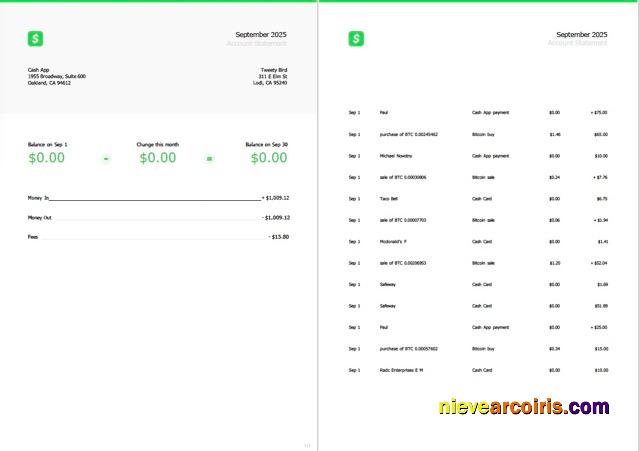Click the Fees total of $15.80
This screenshot has width=640, height=451.
tap(278, 237)
